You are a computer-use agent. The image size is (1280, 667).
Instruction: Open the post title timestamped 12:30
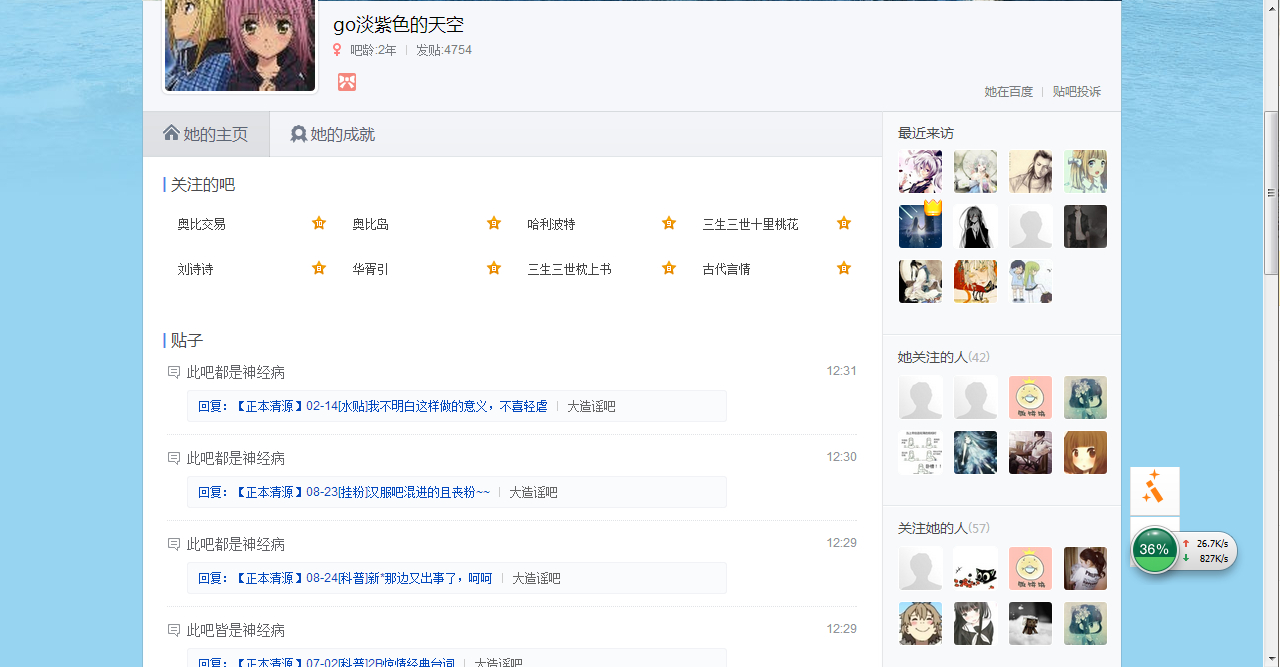coord(236,458)
